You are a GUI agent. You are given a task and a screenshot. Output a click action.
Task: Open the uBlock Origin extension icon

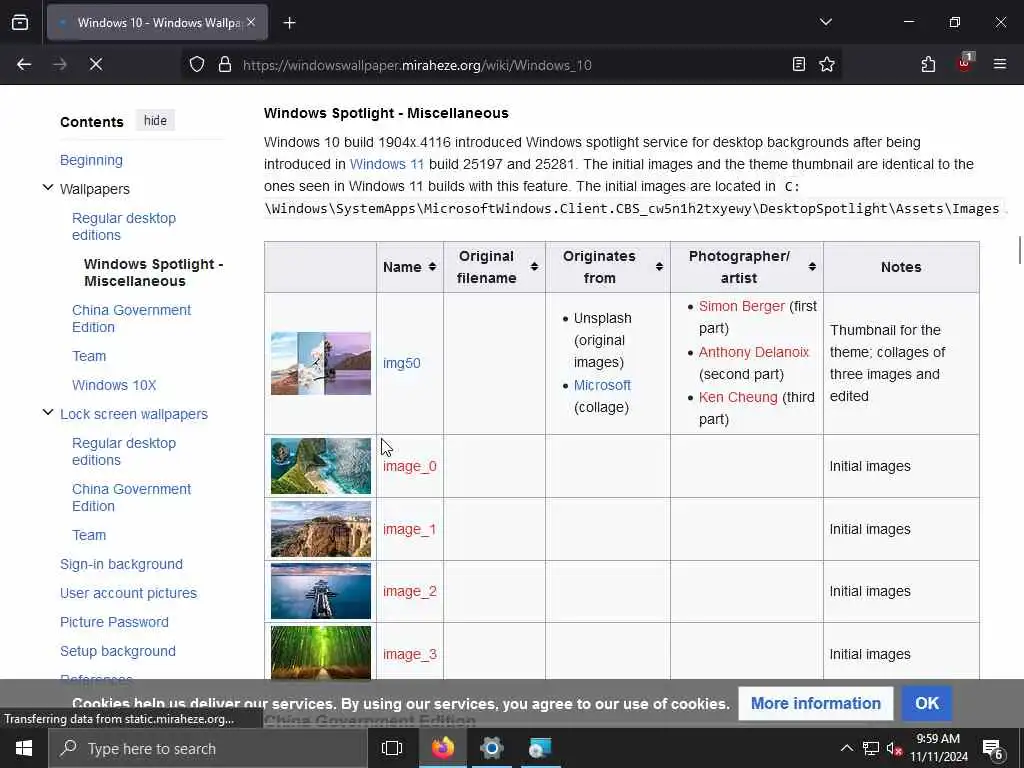pyautogui.click(x=965, y=63)
